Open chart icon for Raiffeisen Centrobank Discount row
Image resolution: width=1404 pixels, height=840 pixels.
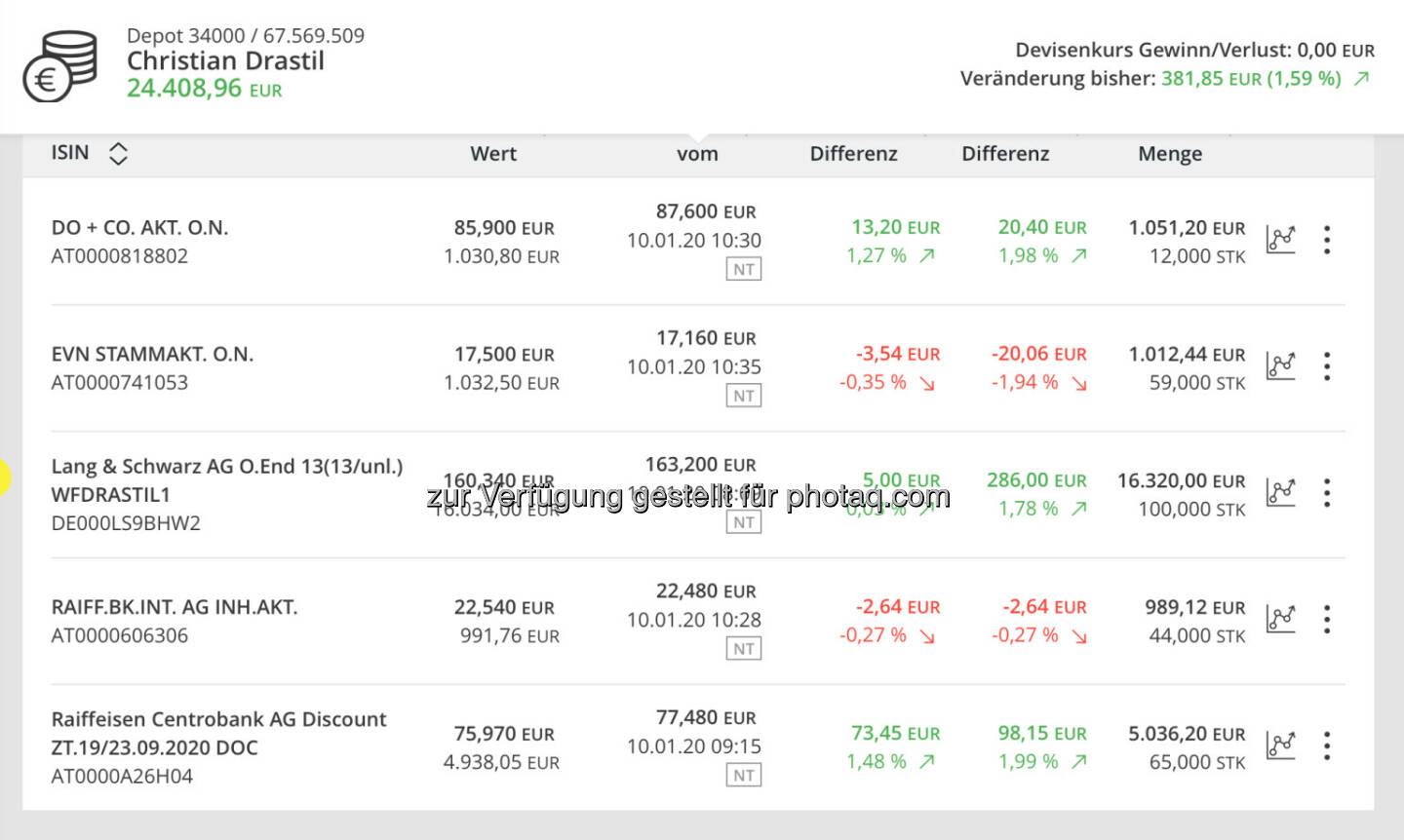click(1280, 746)
